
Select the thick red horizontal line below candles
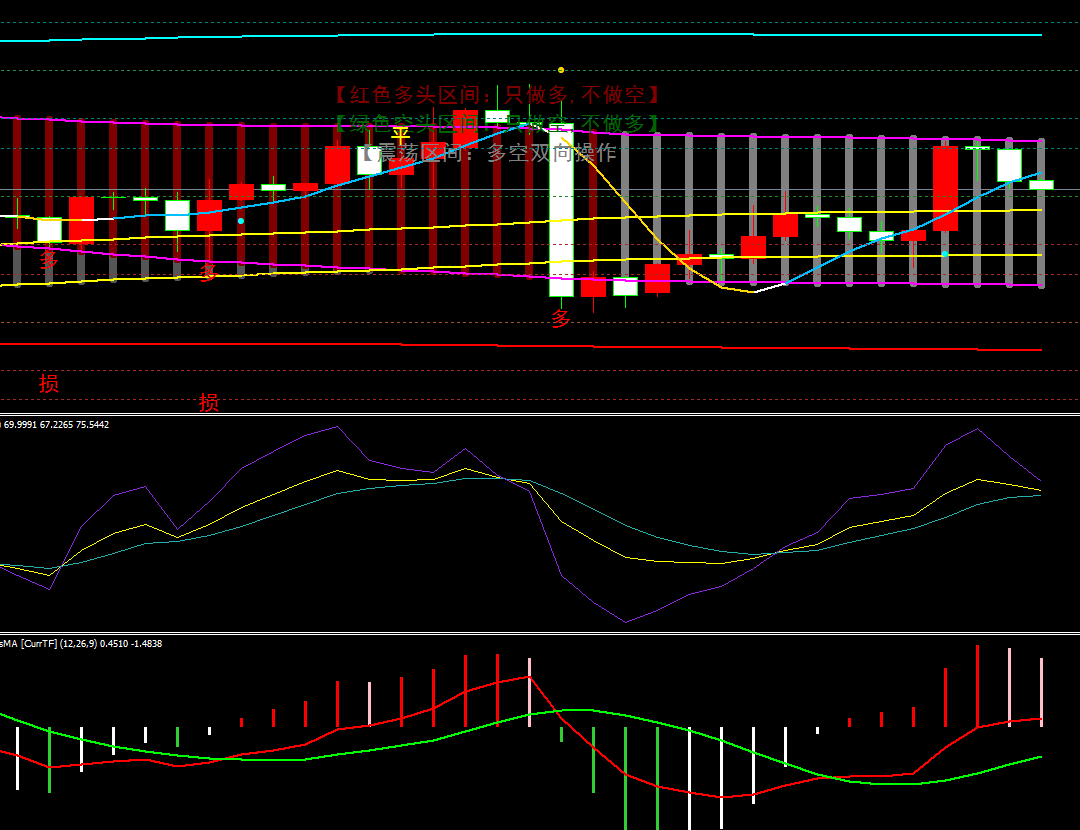click(500, 346)
